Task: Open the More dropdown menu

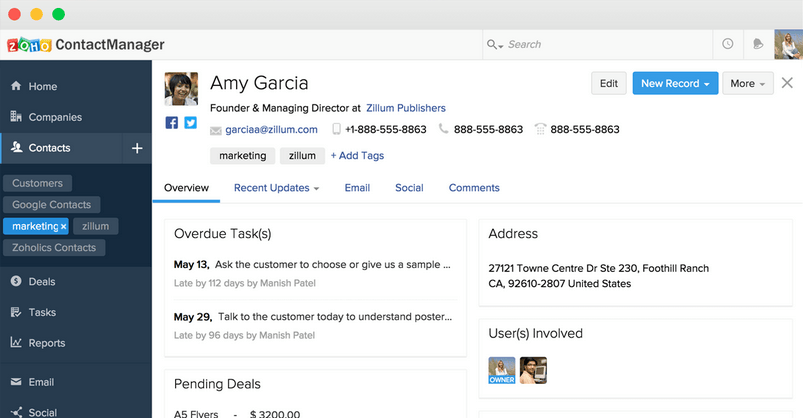Action: pos(748,84)
